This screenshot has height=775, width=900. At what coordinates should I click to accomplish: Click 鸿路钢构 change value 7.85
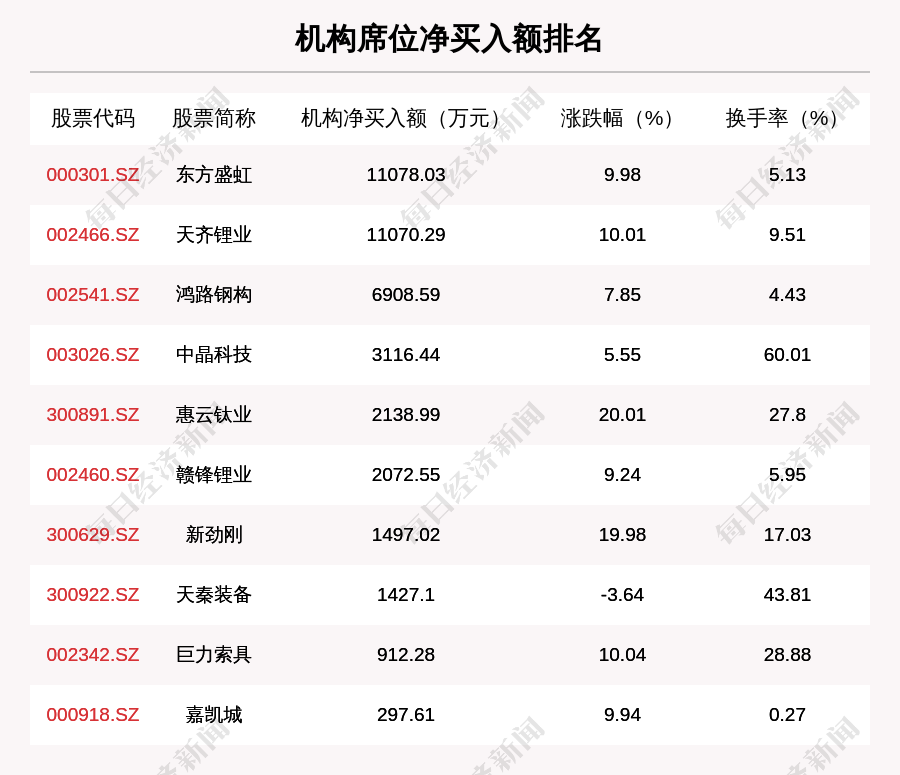coord(622,294)
